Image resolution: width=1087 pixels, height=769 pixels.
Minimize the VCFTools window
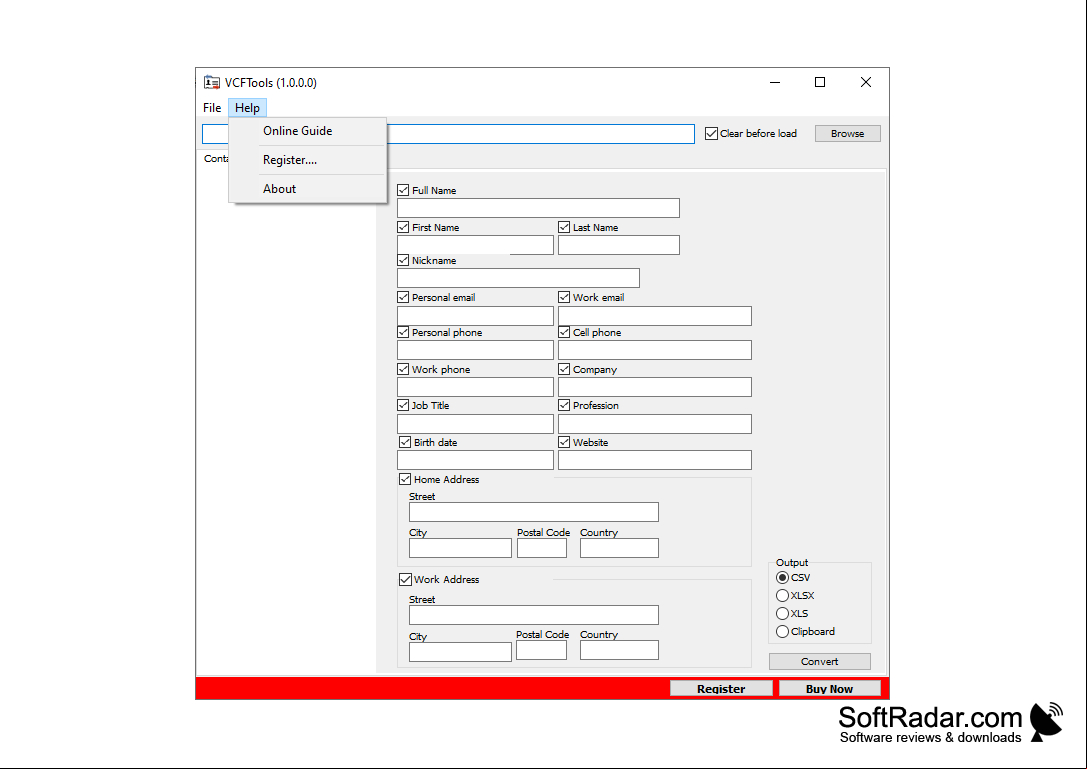[775, 83]
